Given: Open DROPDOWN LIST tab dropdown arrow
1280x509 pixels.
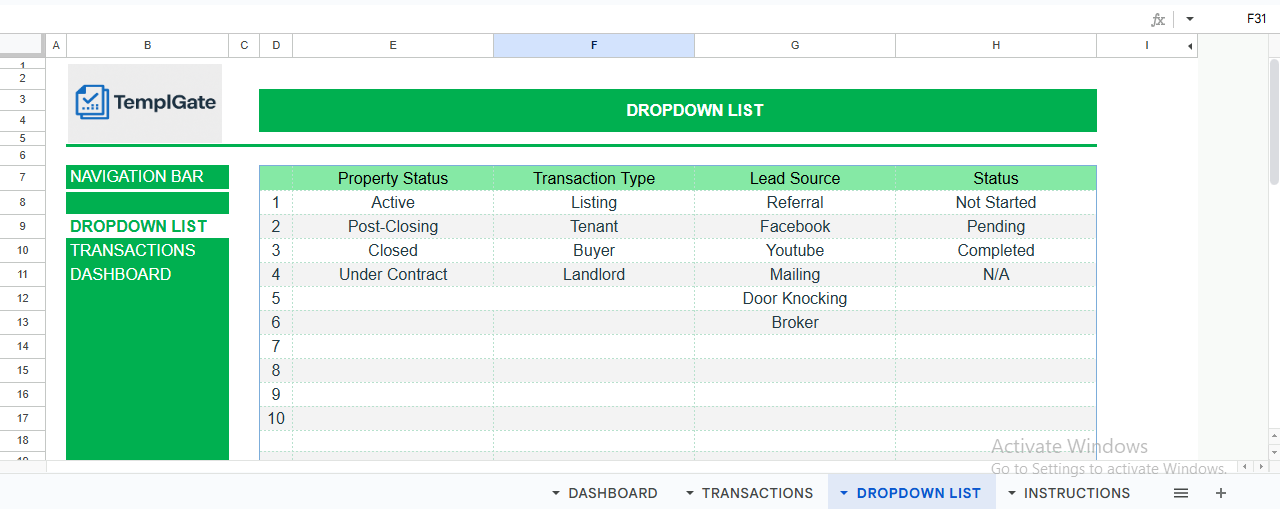Looking at the screenshot, I should coord(844,493).
